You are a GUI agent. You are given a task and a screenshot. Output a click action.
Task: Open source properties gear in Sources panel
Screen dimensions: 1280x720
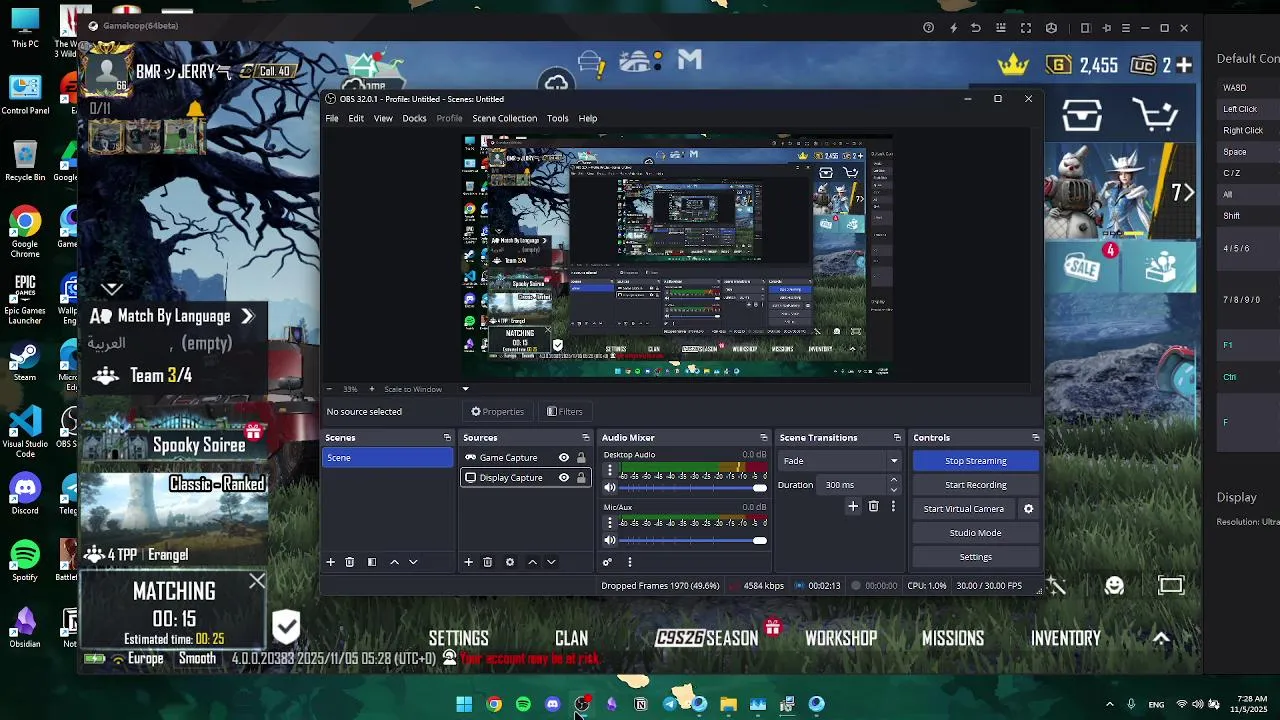coord(510,562)
